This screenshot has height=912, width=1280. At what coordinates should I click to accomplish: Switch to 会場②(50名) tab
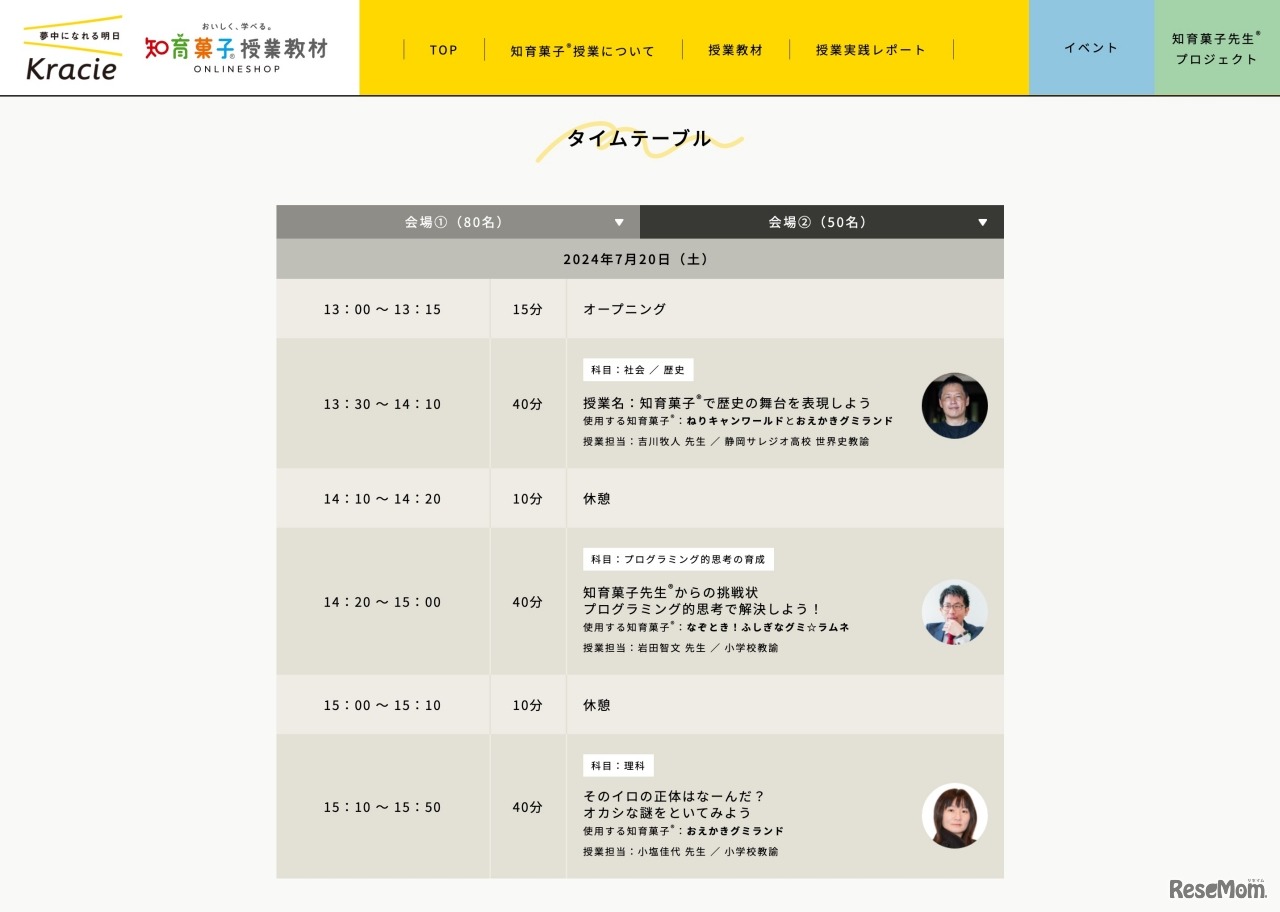822,222
